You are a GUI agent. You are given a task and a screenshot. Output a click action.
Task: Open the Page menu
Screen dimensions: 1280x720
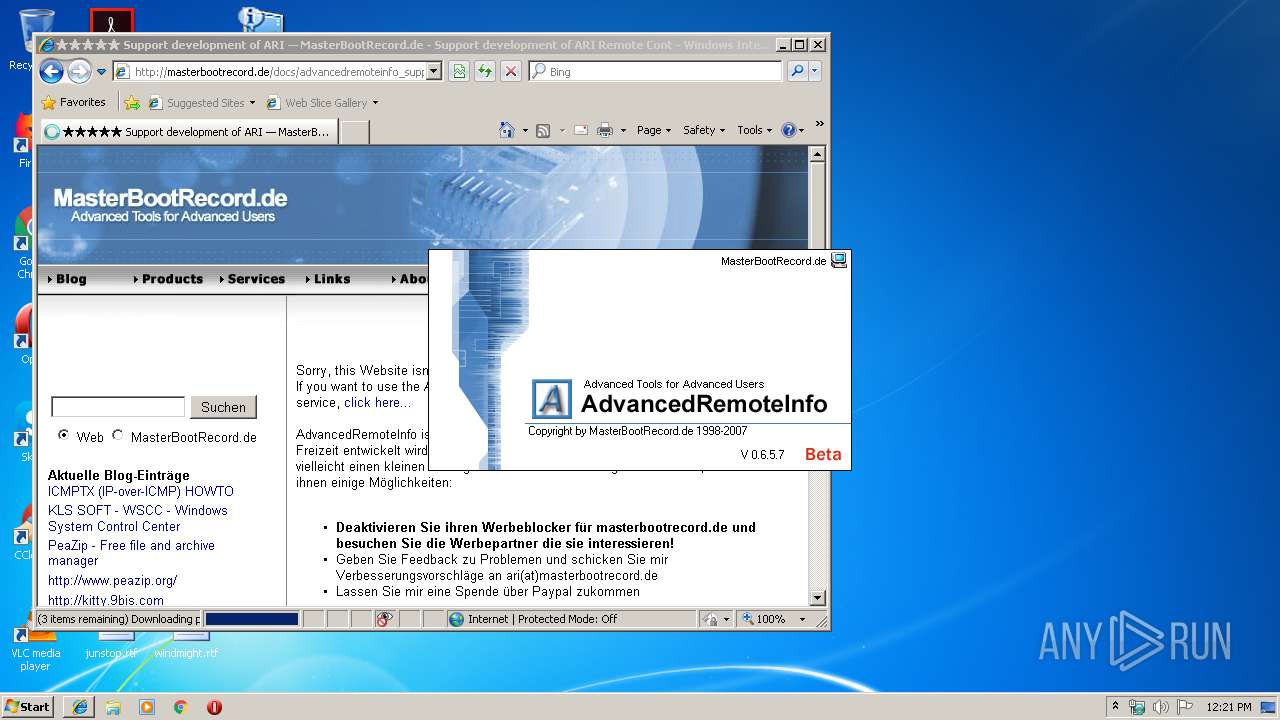point(654,130)
